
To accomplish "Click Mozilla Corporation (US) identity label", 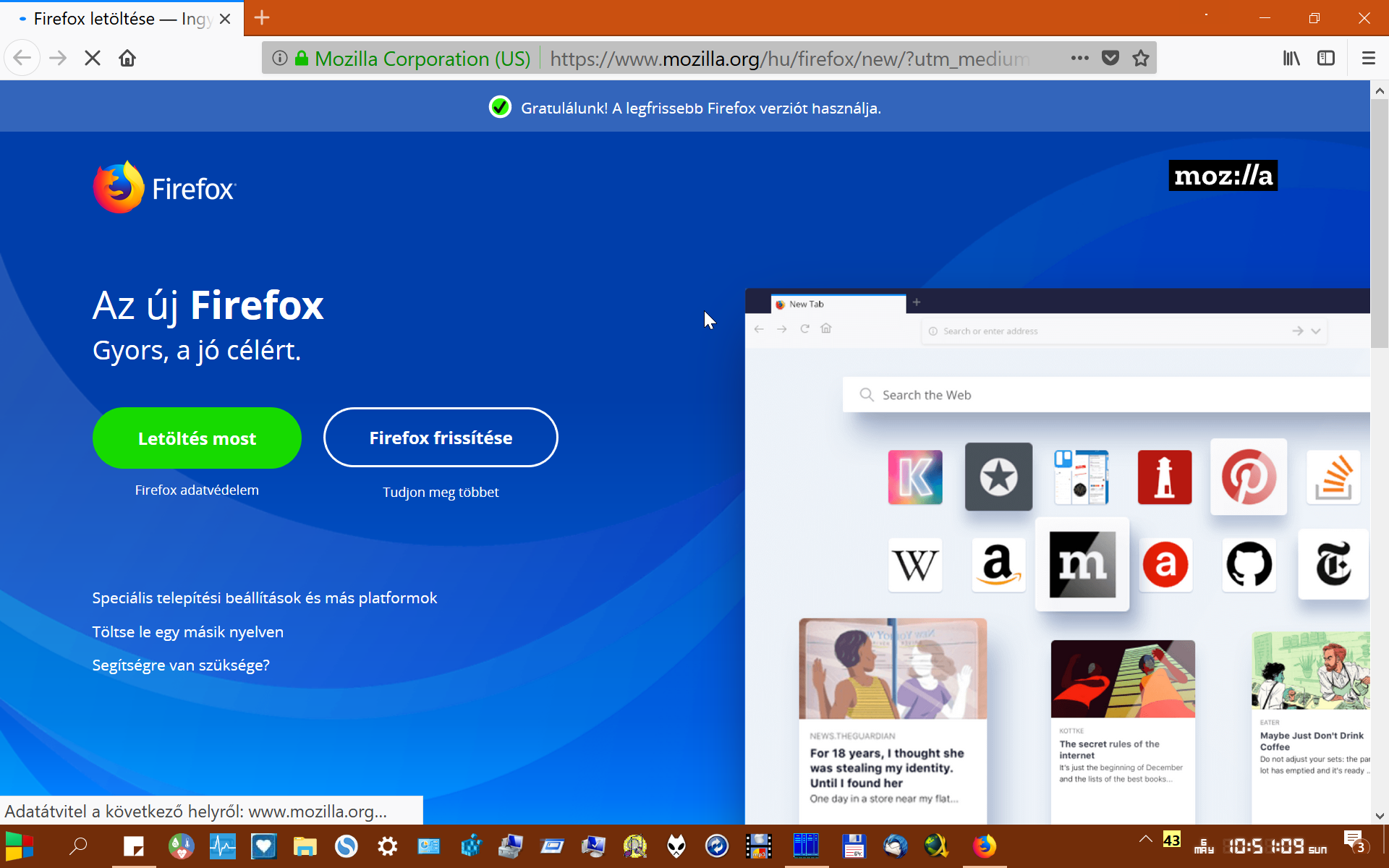I will (422, 58).
